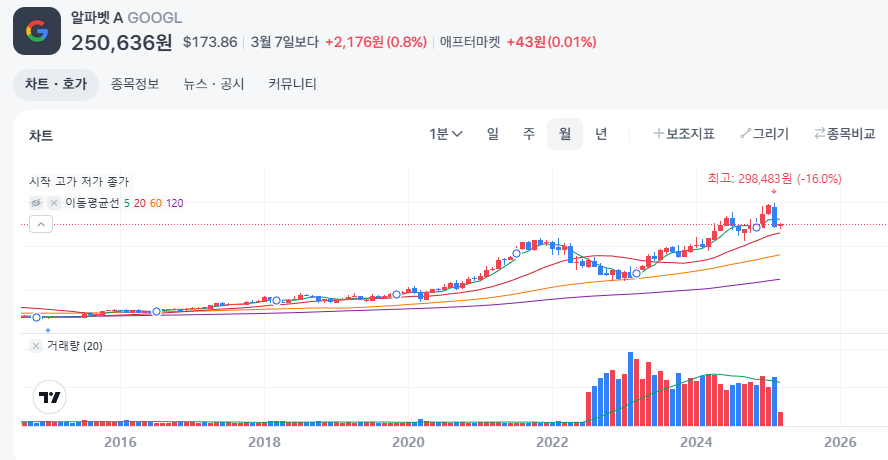This screenshot has height=460, width=888.
Task: Open 종목비교 stock comparison
Action: (844, 134)
